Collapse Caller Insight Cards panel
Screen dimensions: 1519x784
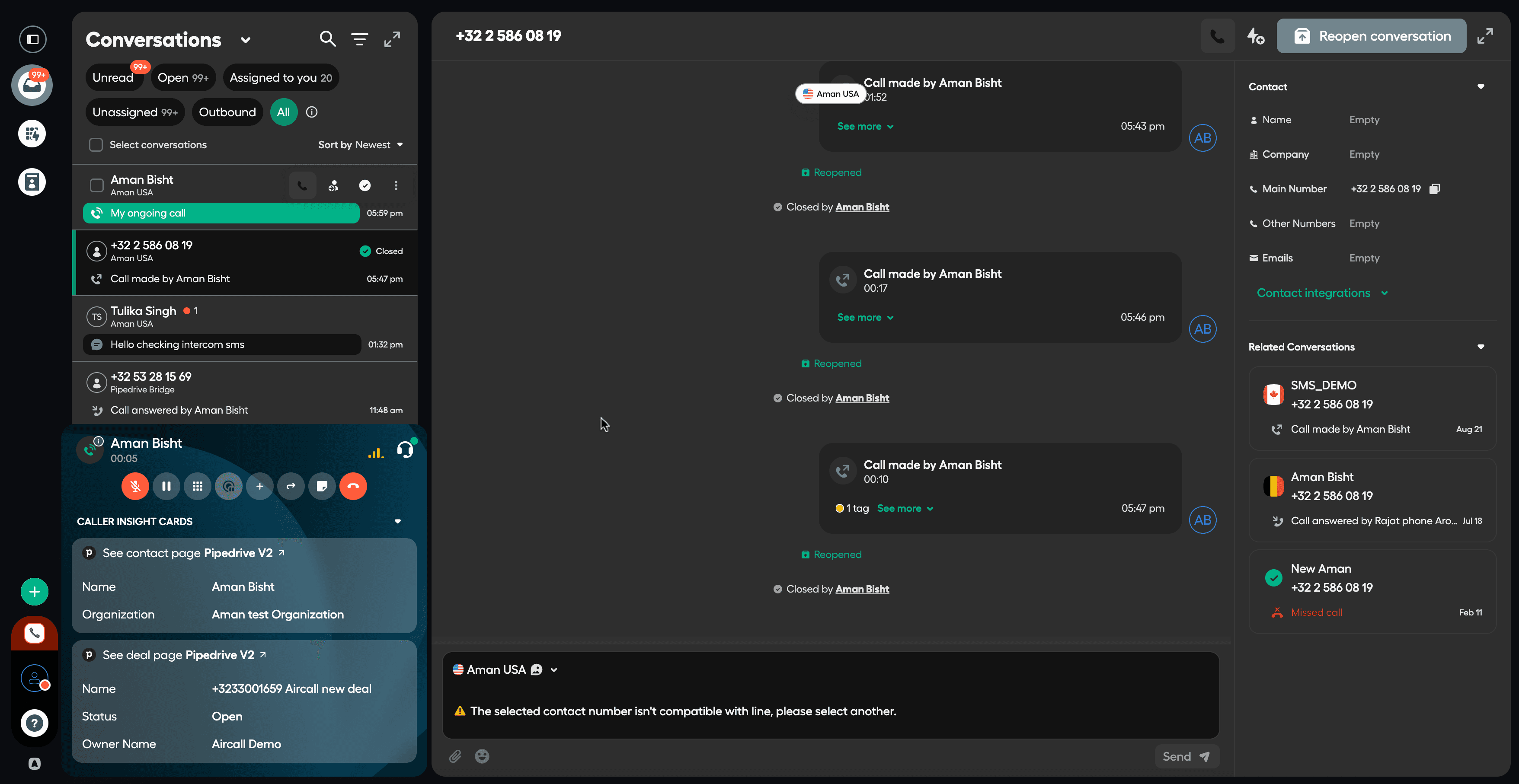(x=397, y=521)
